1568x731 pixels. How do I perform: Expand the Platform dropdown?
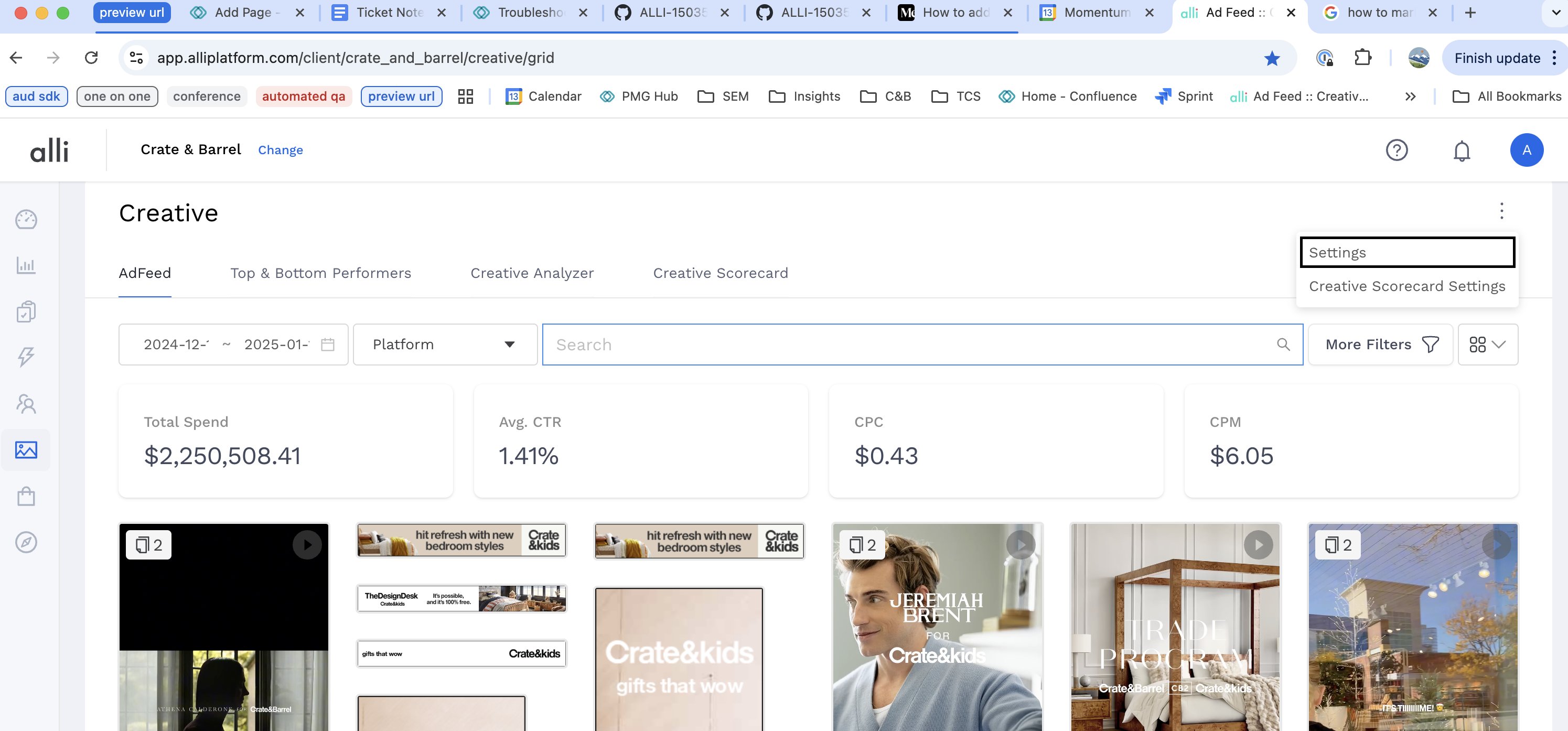pos(445,345)
